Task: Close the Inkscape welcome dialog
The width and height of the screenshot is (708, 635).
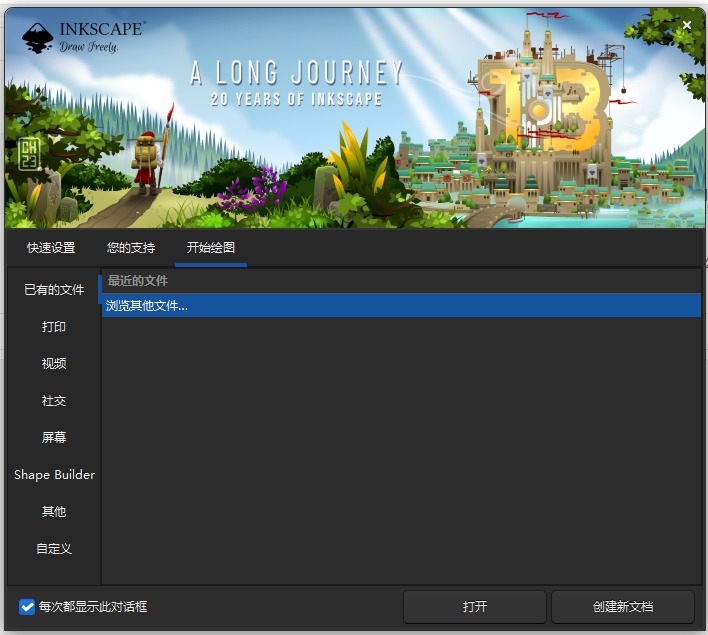Action: click(687, 25)
